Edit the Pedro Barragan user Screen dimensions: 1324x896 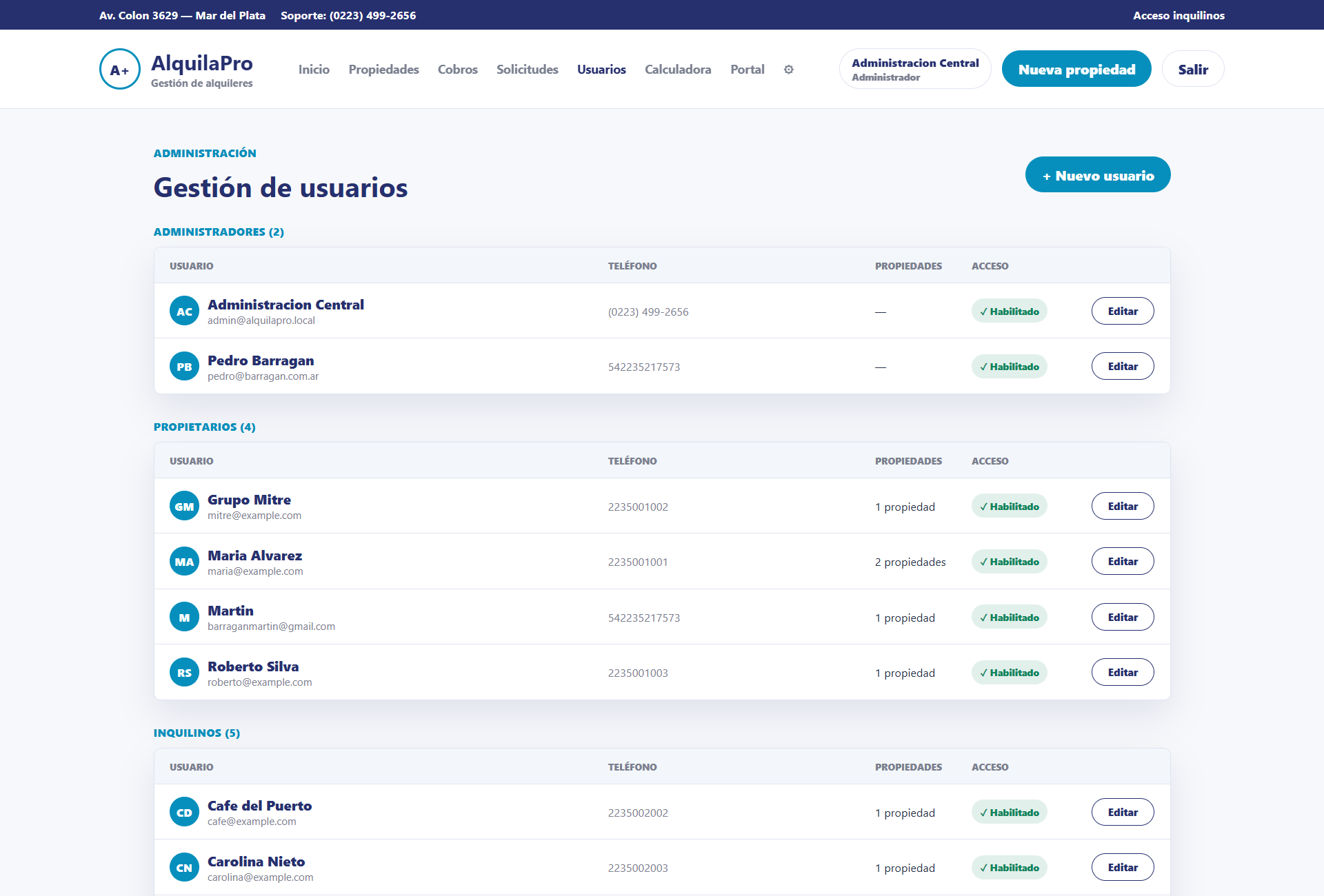point(1123,367)
